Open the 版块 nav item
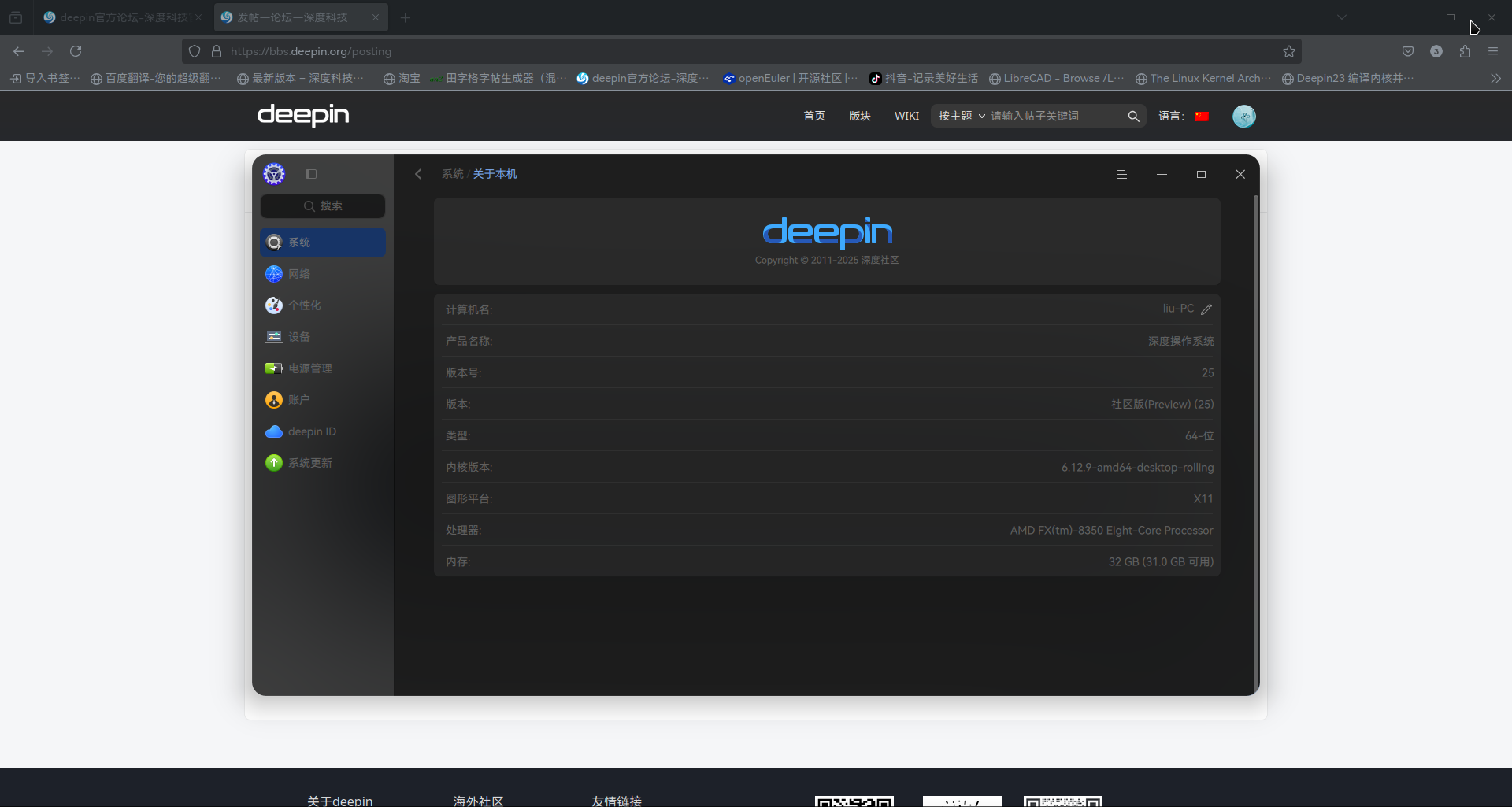 pyautogui.click(x=860, y=116)
